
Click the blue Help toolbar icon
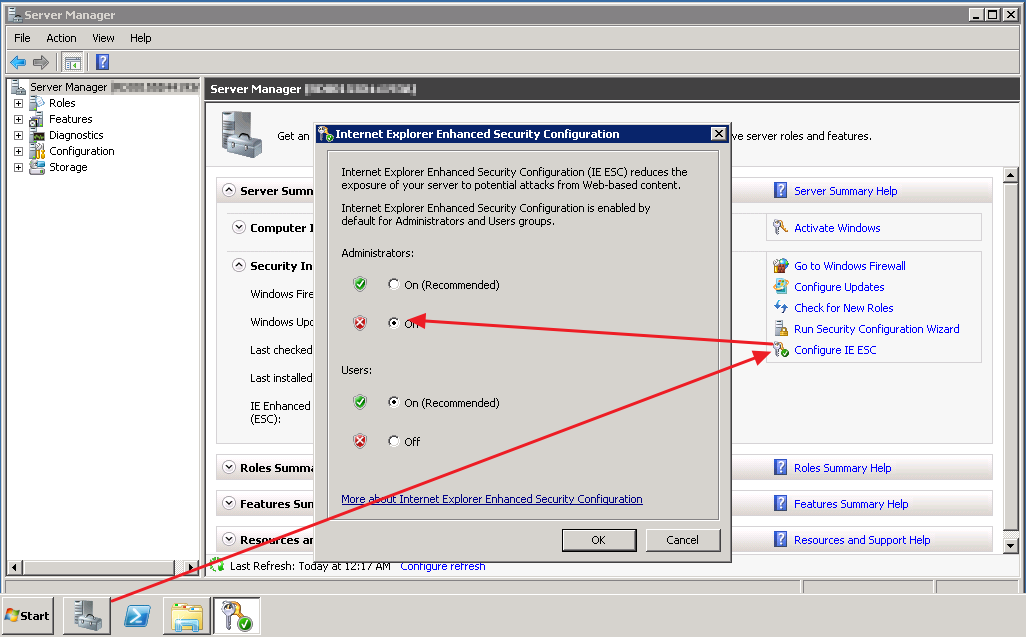[103, 62]
